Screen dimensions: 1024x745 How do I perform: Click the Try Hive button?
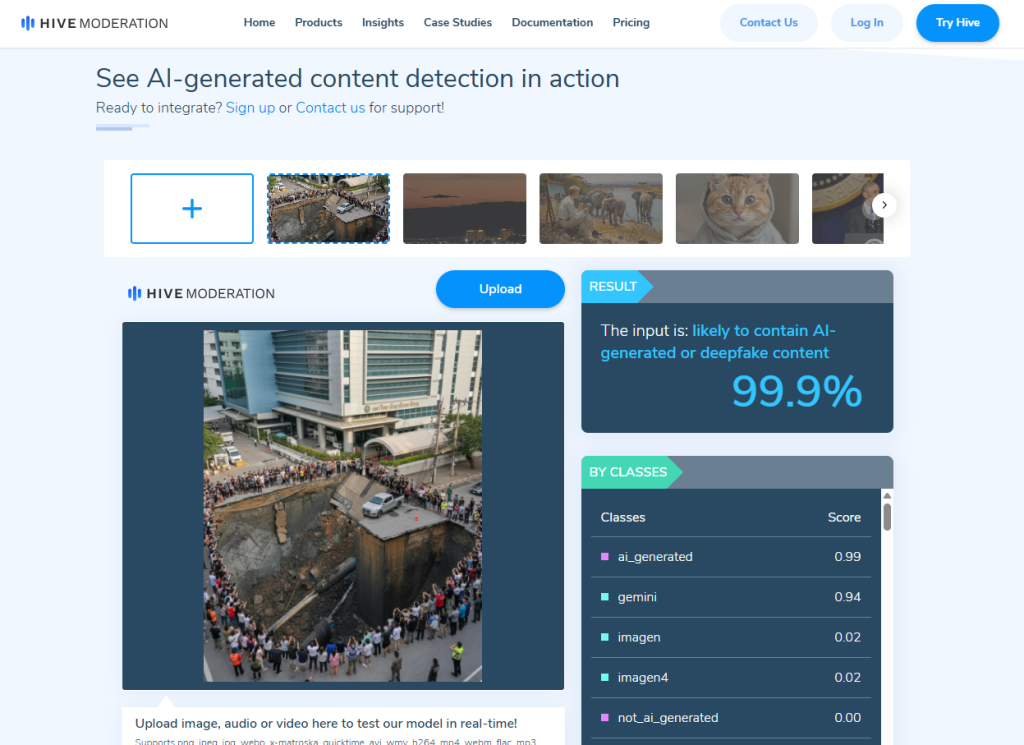coord(957,23)
